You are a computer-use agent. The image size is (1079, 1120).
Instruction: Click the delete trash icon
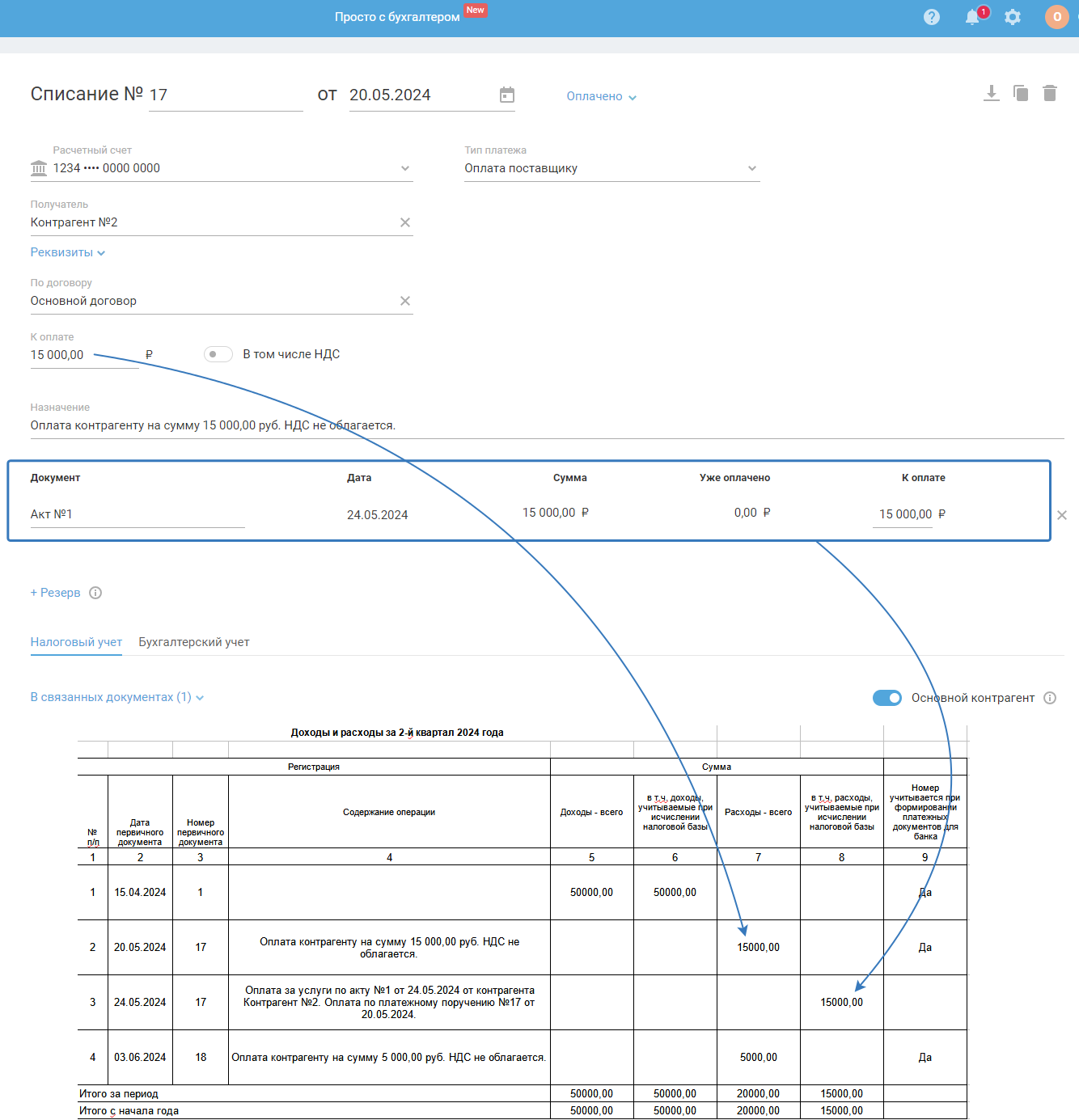1050,93
